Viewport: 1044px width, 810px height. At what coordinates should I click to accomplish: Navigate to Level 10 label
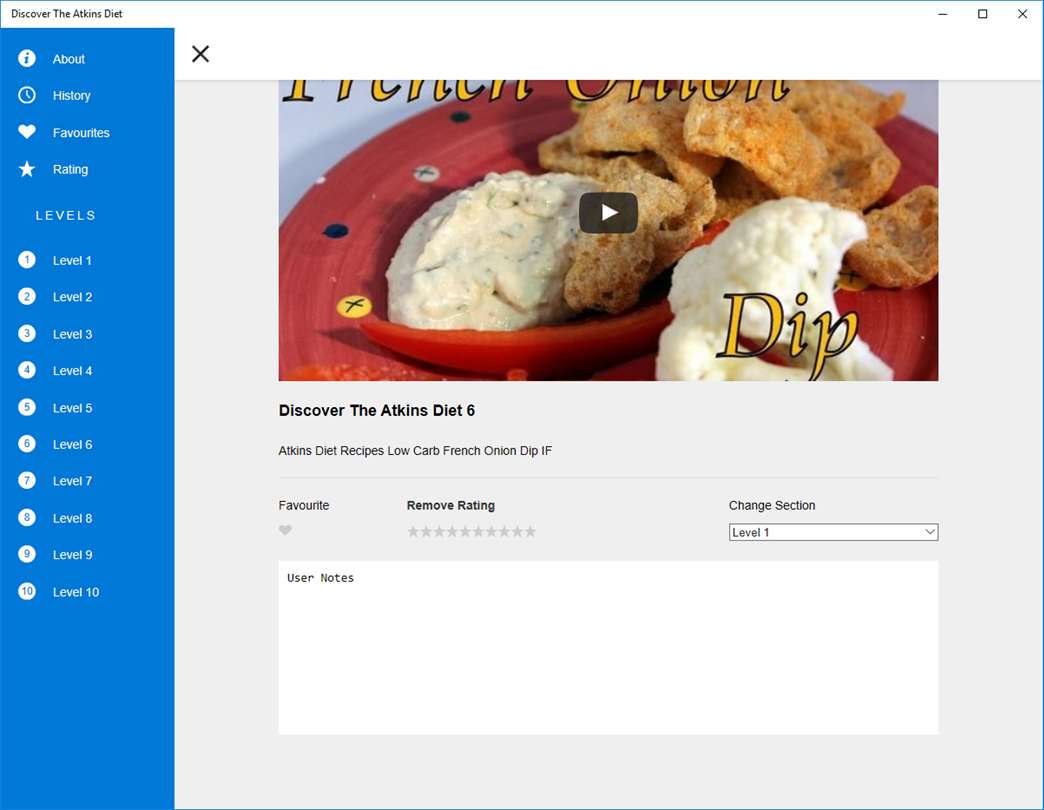[x=76, y=592]
